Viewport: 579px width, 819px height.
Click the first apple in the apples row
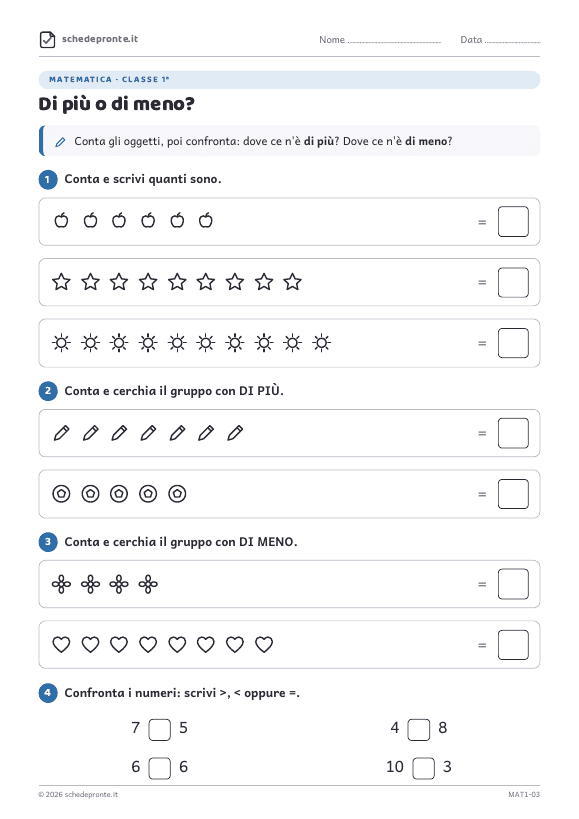click(x=62, y=220)
